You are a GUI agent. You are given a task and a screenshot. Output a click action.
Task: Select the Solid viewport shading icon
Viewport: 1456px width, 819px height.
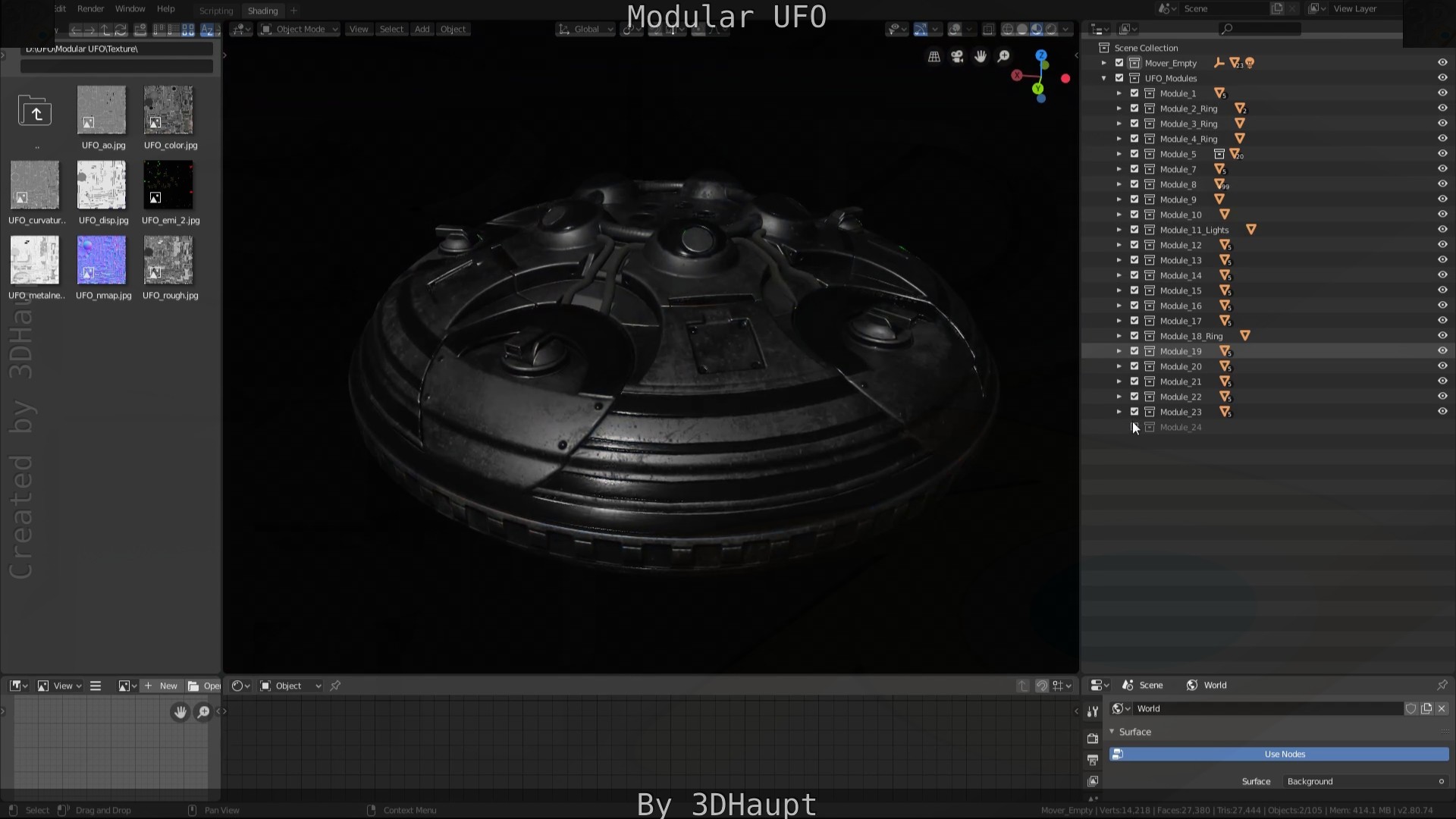click(x=1021, y=29)
